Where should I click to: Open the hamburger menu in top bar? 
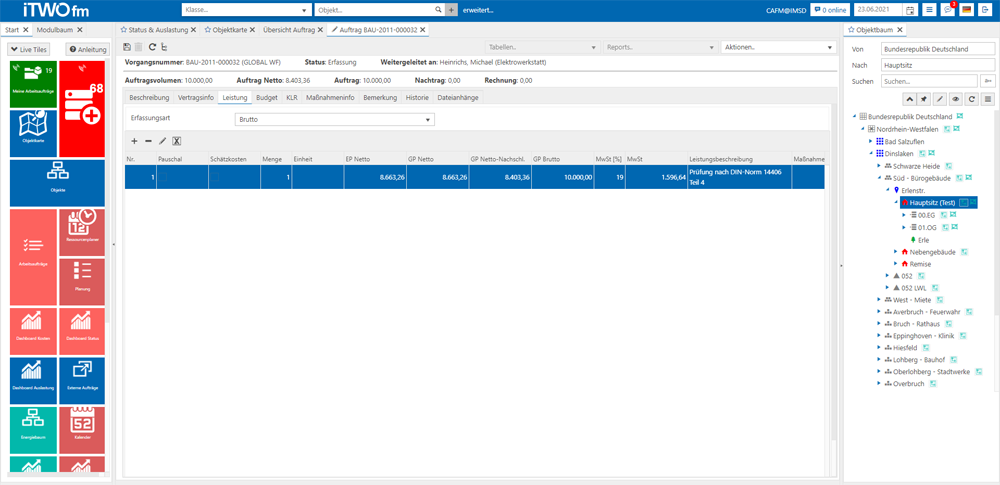(930, 10)
